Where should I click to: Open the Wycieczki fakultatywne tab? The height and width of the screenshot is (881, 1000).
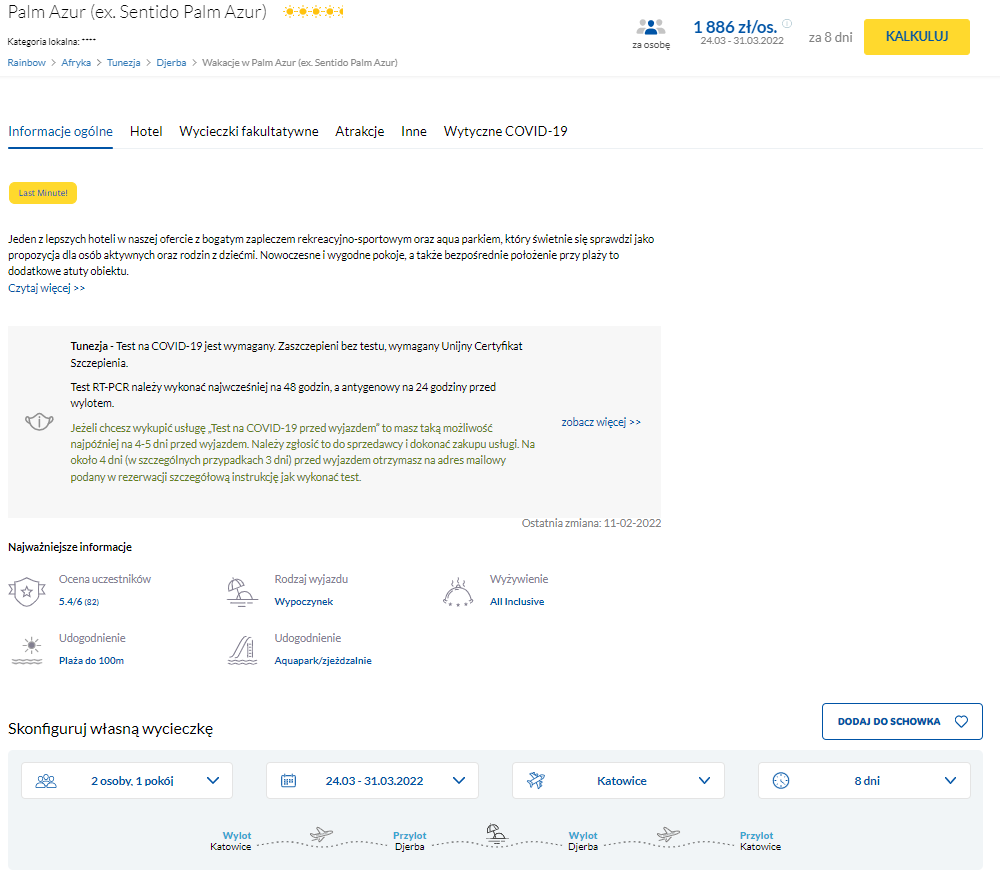249,131
